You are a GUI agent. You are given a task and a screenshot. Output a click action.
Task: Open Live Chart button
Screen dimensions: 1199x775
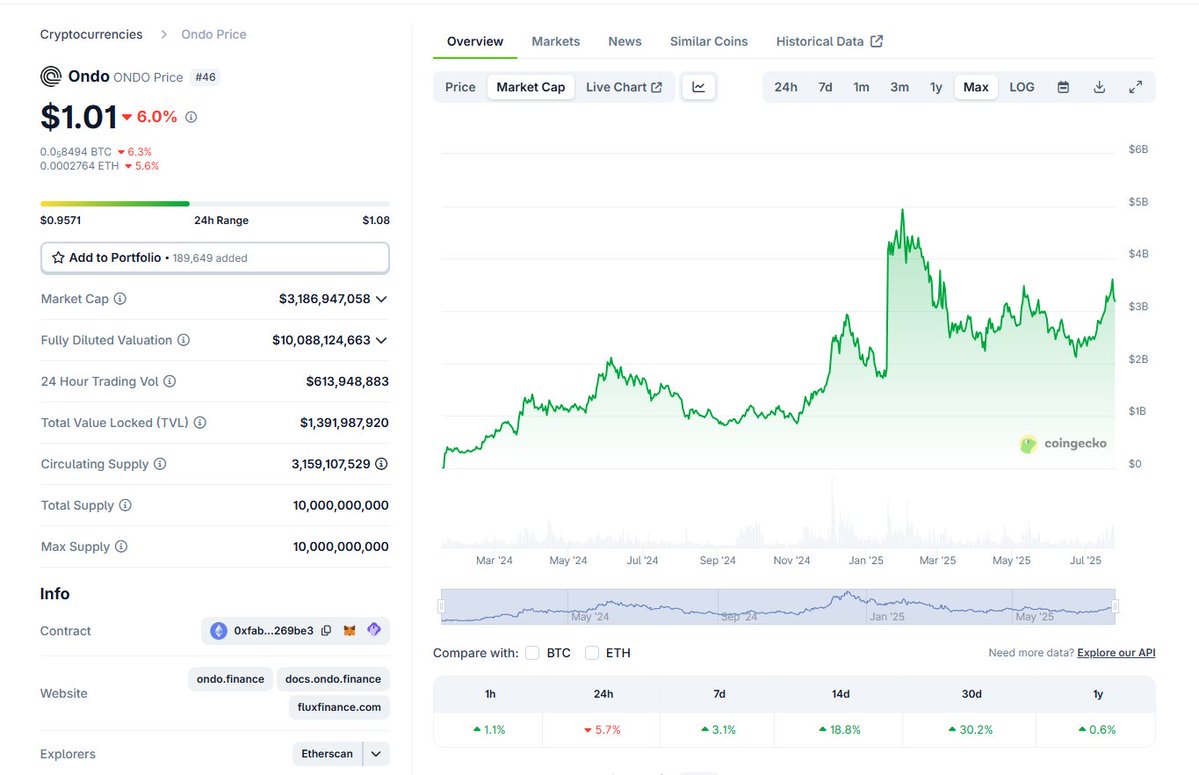pos(624,87)
